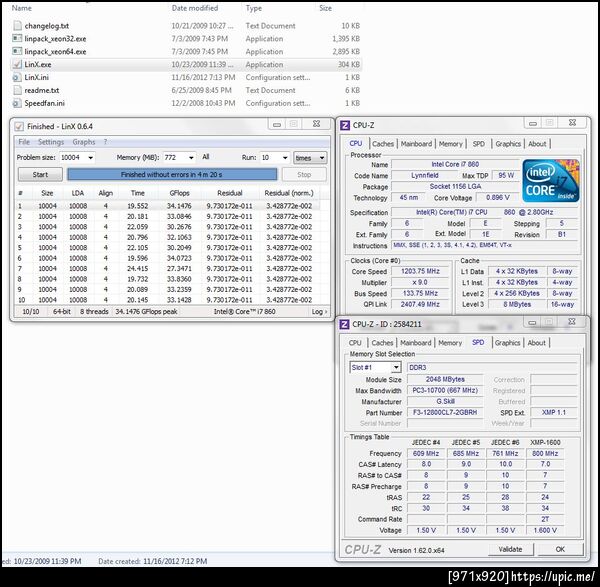Viewport: 600px width, 587px height.
Task: Click the Stop button in LinX
Action: click(304, 174)
